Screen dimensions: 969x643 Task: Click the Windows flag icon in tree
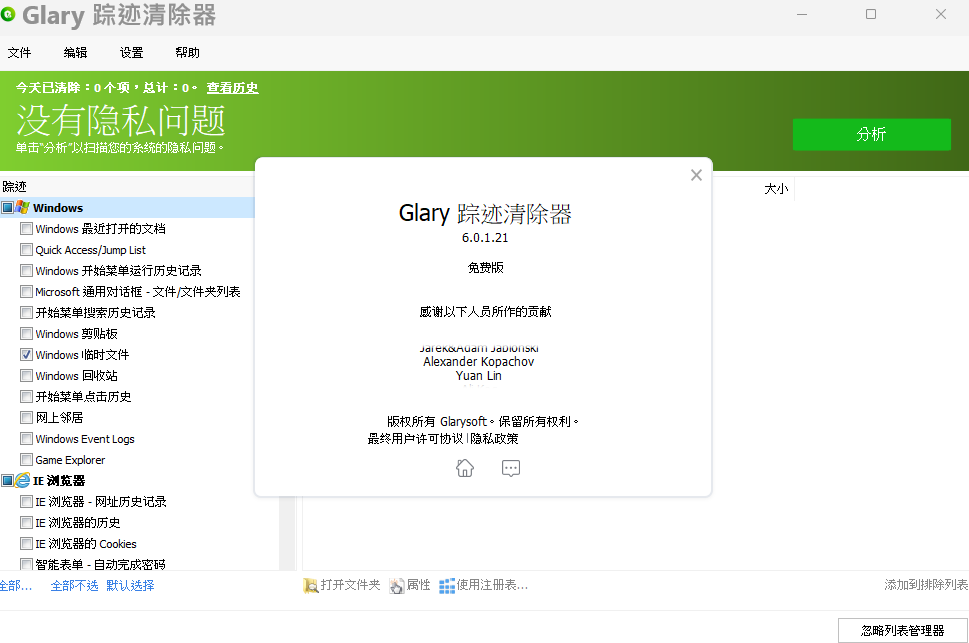[22, 207]
